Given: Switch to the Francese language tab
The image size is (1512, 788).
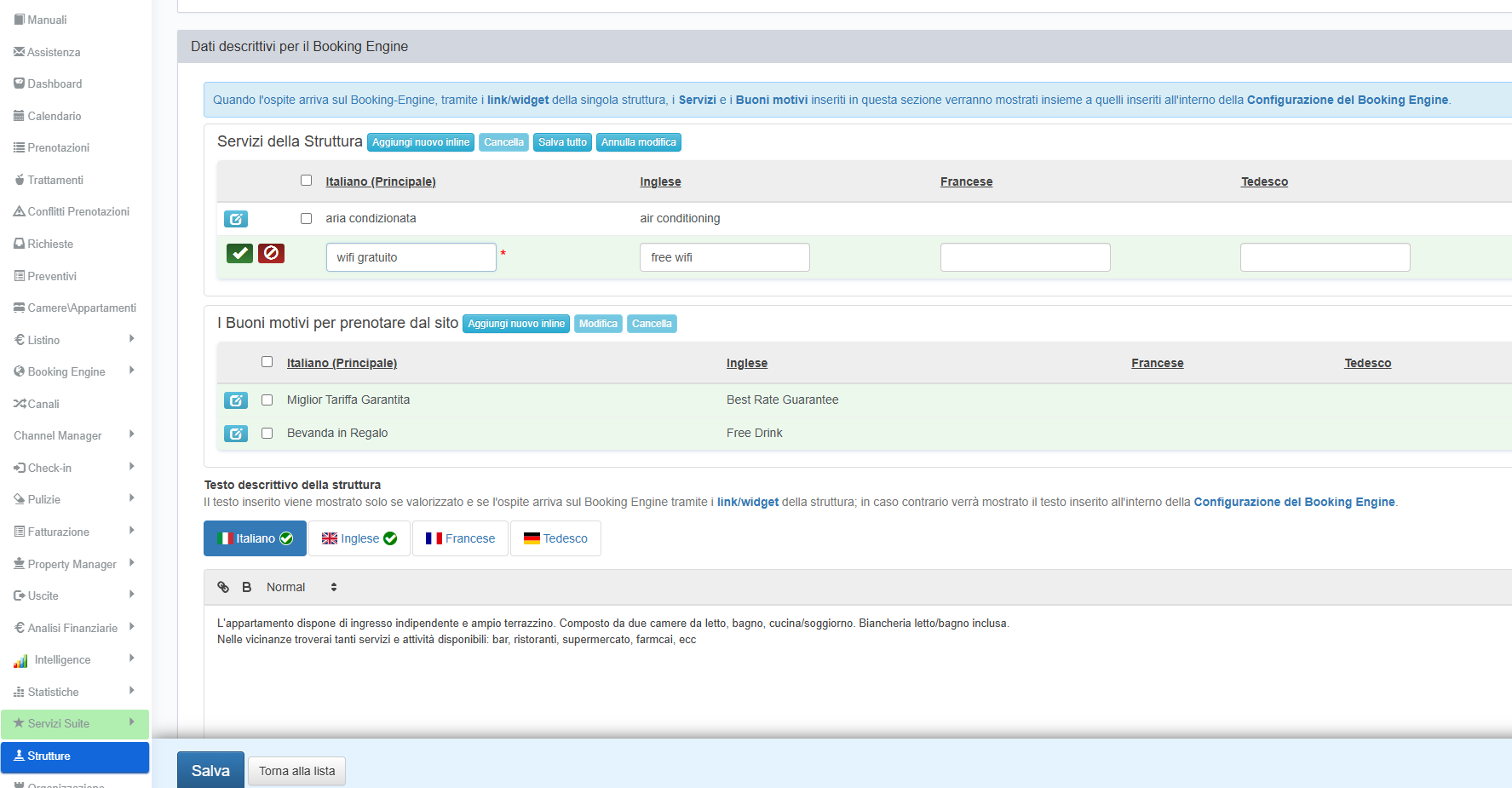Looking at the screenshot, I should [x=460, y=538].
